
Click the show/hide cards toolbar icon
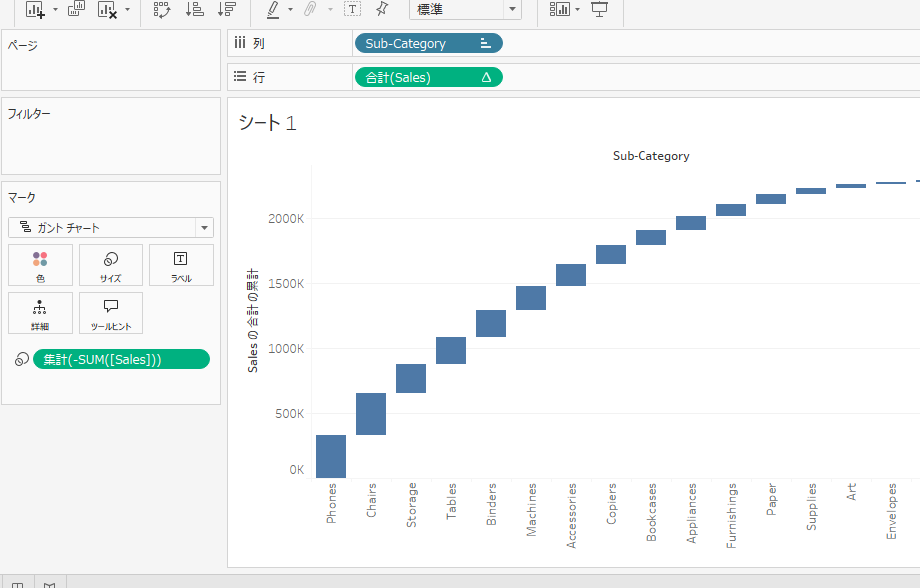point(560,9)
